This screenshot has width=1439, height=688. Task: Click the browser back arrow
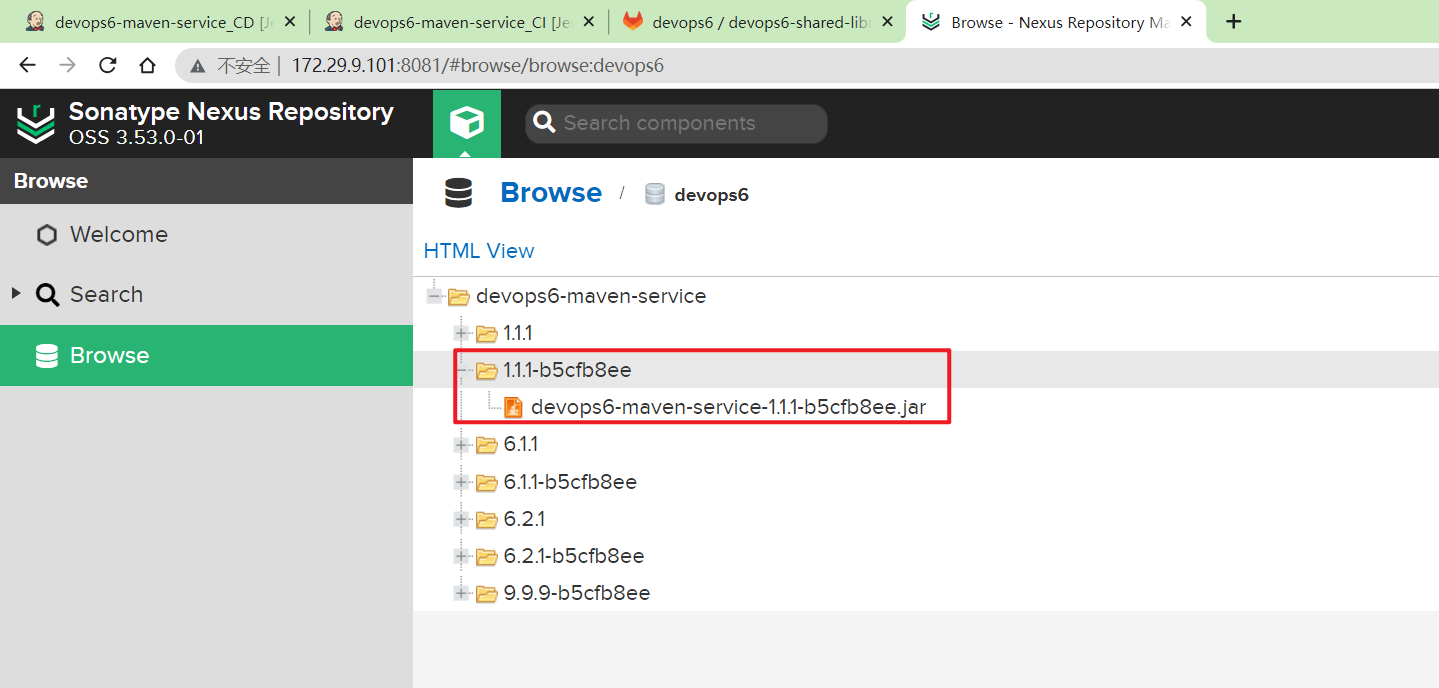coord(27,65)
